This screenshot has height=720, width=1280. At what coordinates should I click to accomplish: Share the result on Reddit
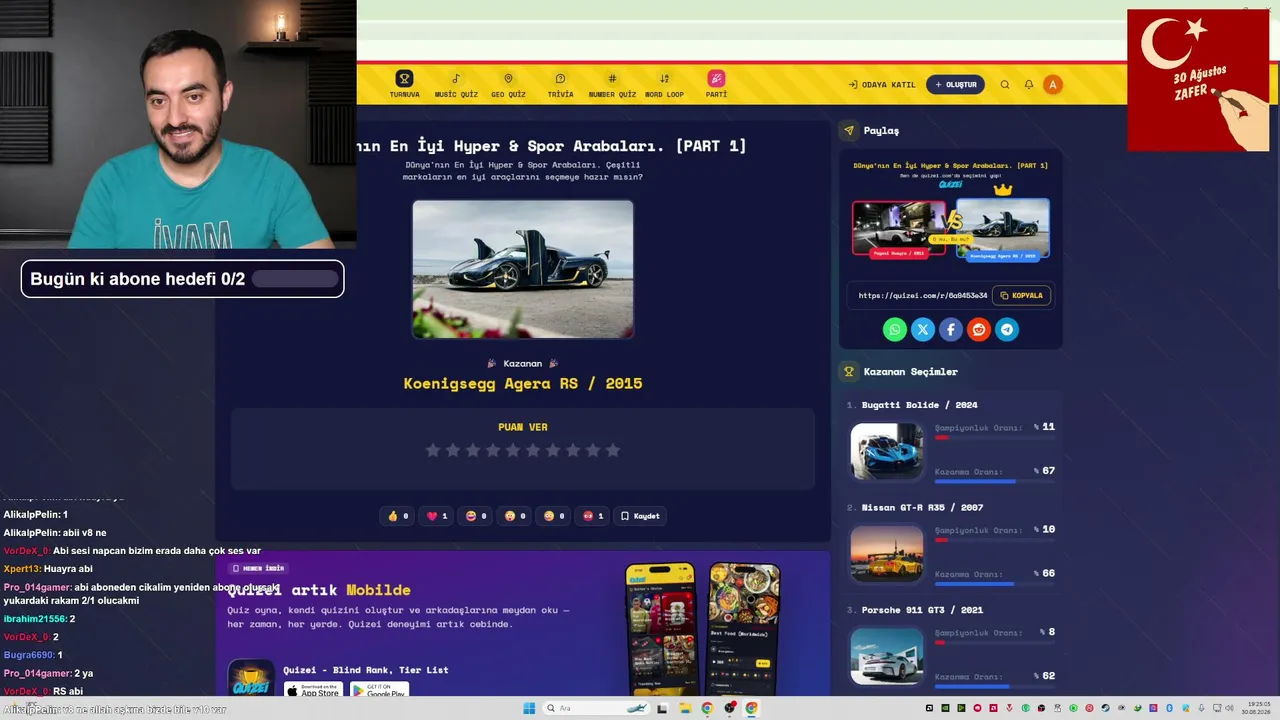tap(979, 329)
